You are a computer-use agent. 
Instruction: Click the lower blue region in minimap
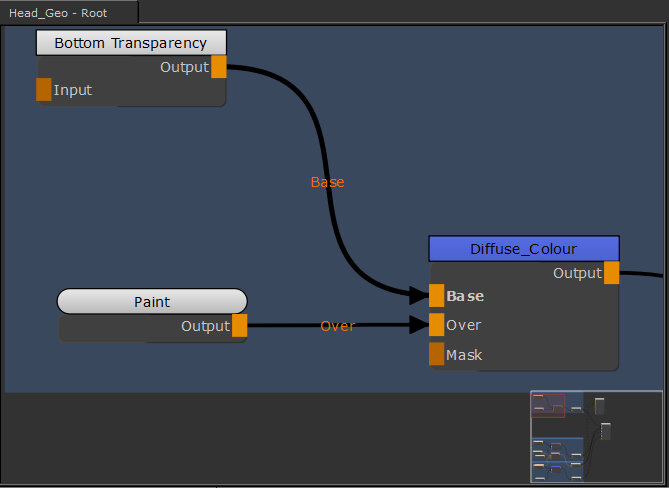pyautogui.click(x=556, y=459)
